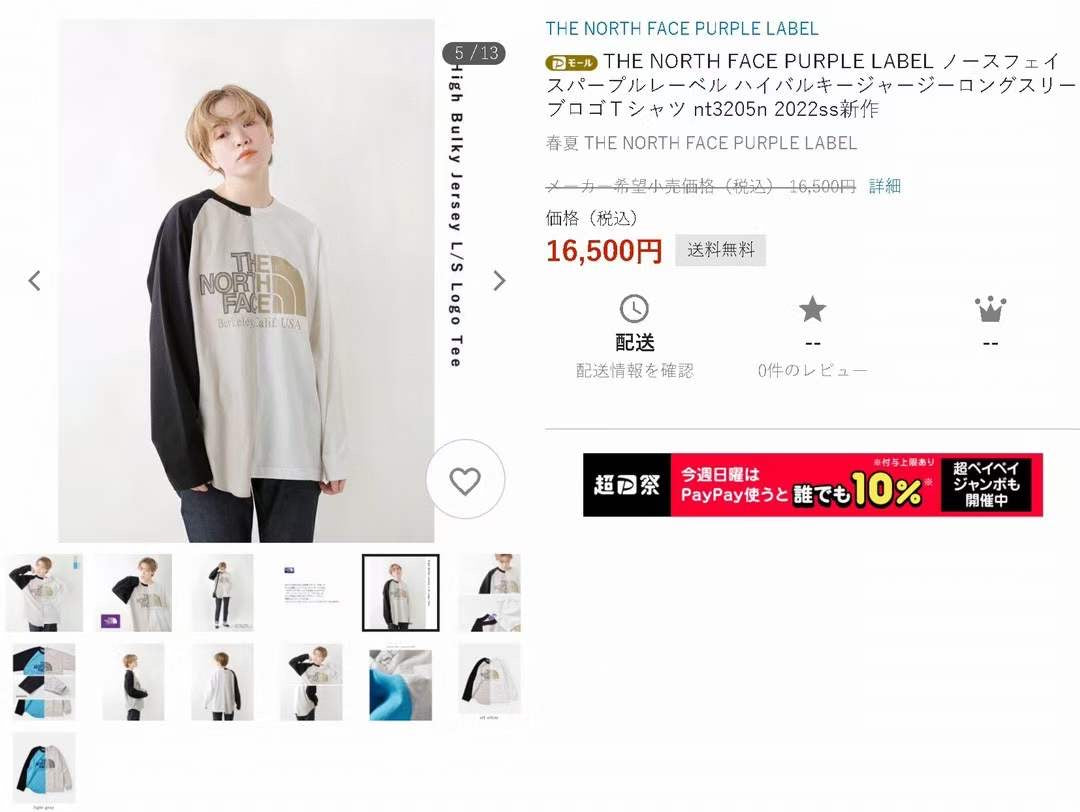Go to previous product image arrow

coord(34,280)
